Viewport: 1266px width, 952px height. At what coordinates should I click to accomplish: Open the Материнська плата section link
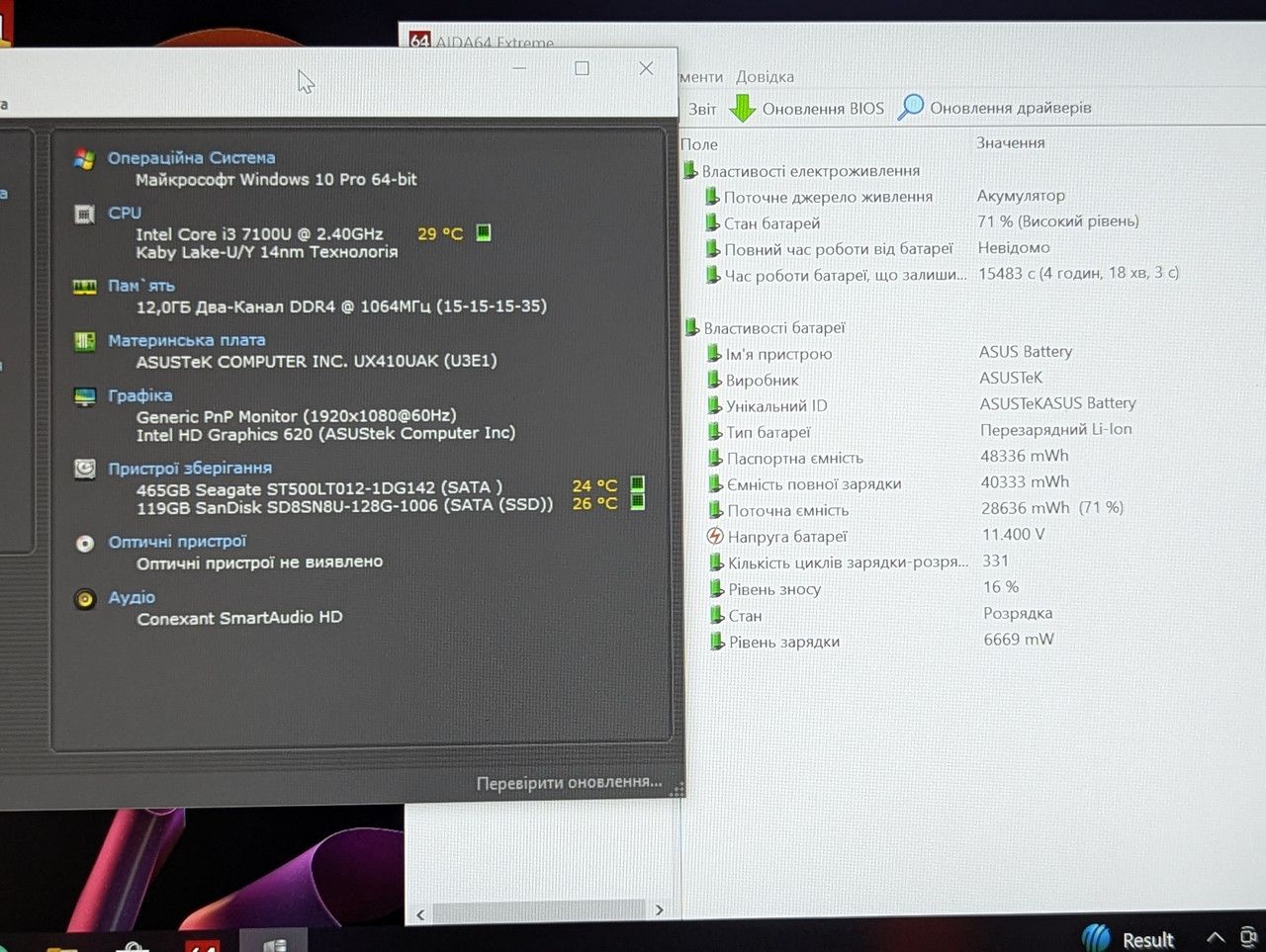point(187,341)
